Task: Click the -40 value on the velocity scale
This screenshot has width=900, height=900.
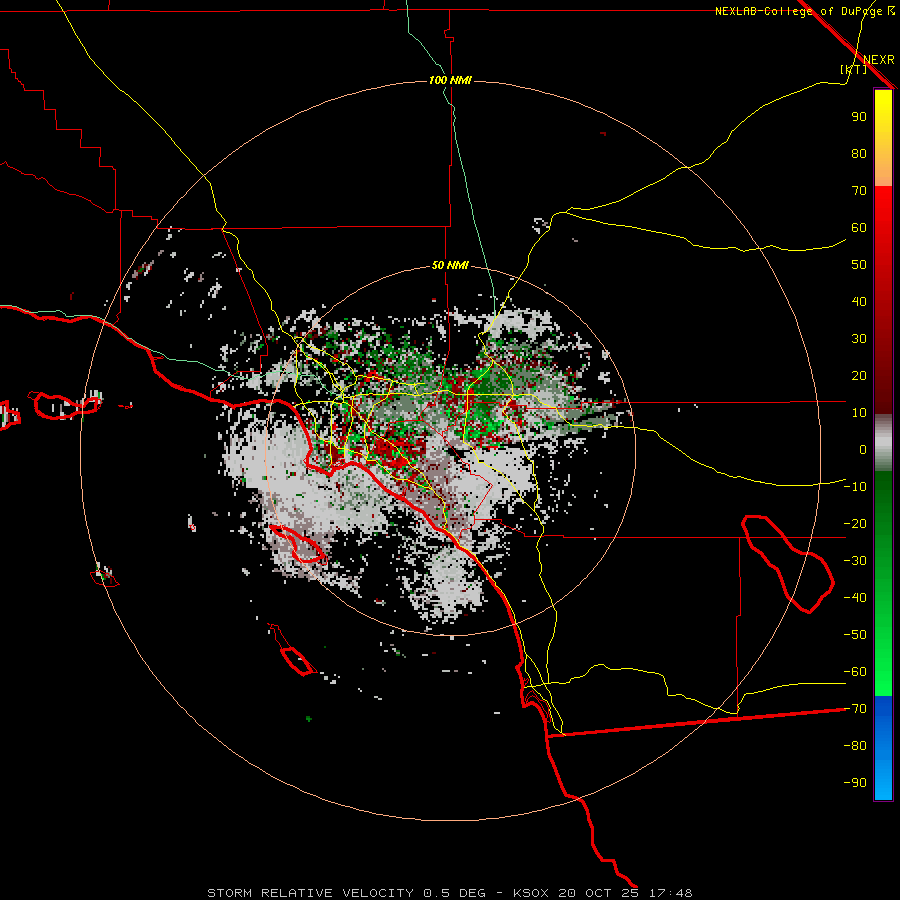Action: pyautogui.click(x=855, y=598)
